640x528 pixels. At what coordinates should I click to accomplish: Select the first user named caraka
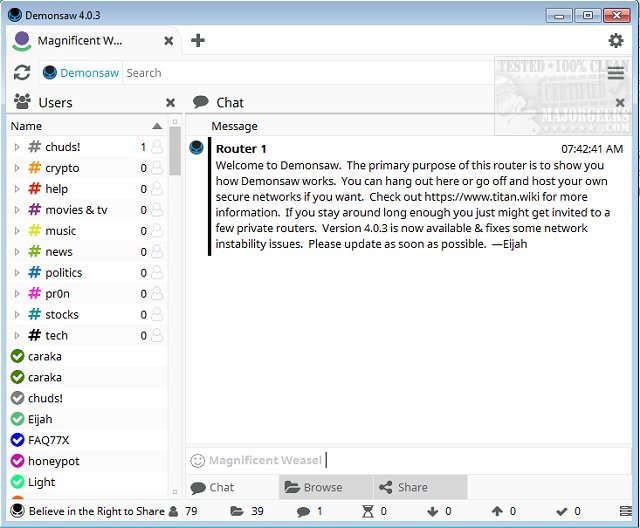(x=87, y=356)
